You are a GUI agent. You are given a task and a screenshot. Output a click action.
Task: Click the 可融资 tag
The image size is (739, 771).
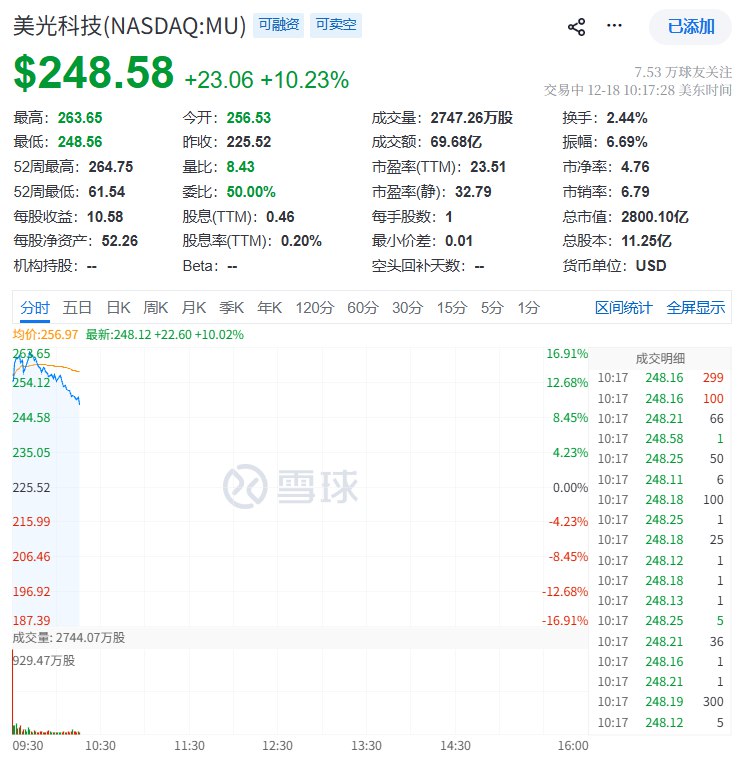[279, 25]
